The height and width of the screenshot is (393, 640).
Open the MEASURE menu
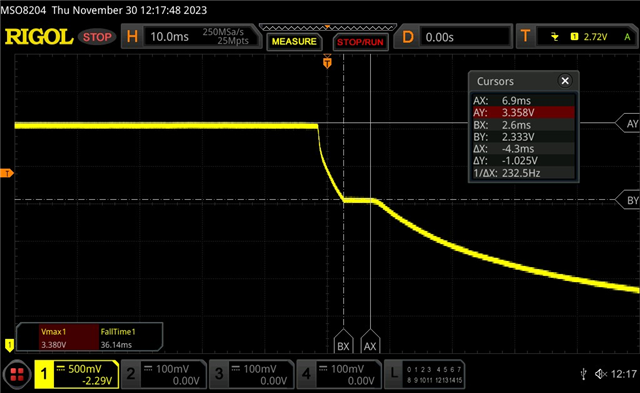coord(294,42)
